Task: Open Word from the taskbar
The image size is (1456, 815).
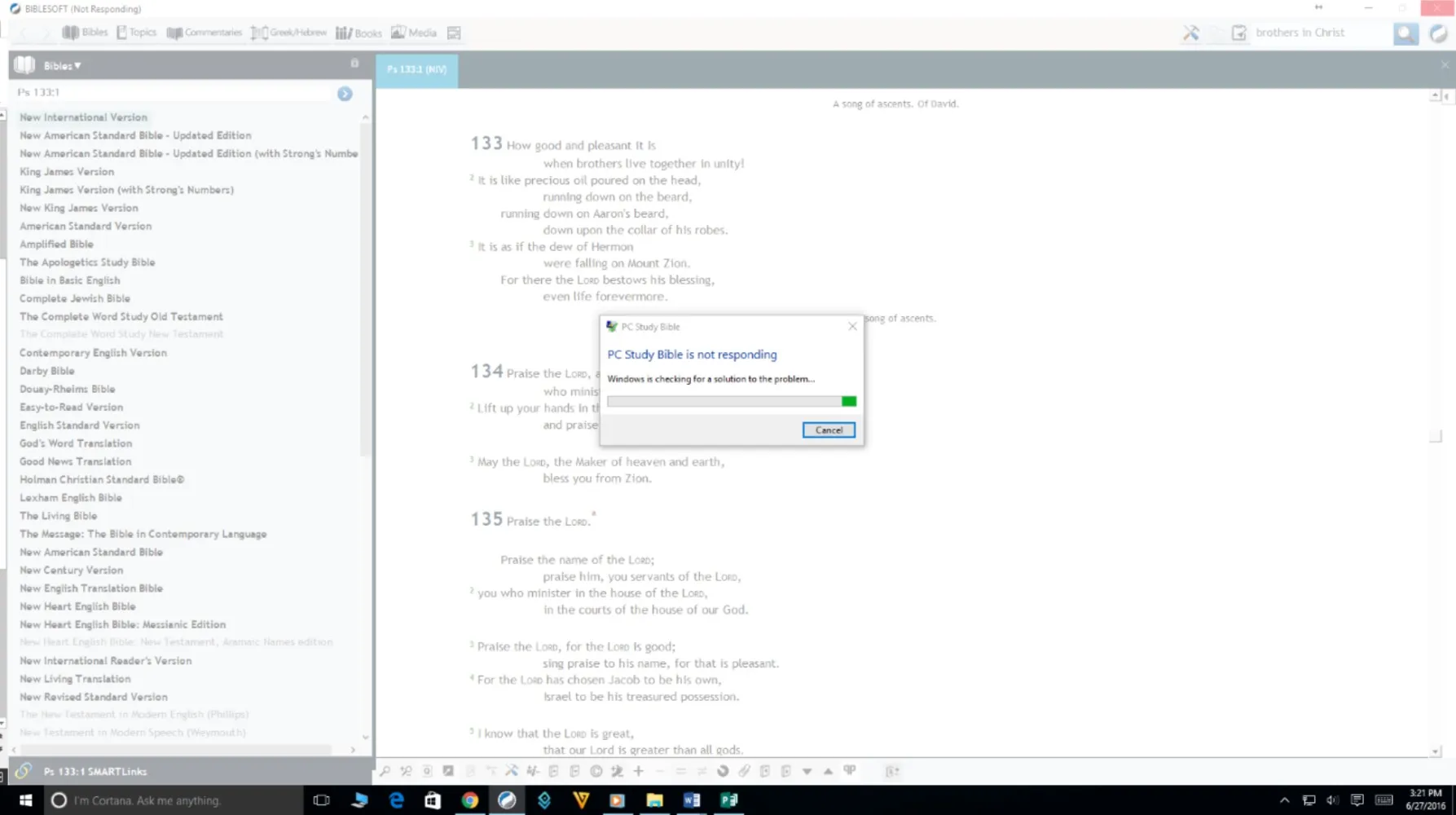Action: 692,800
